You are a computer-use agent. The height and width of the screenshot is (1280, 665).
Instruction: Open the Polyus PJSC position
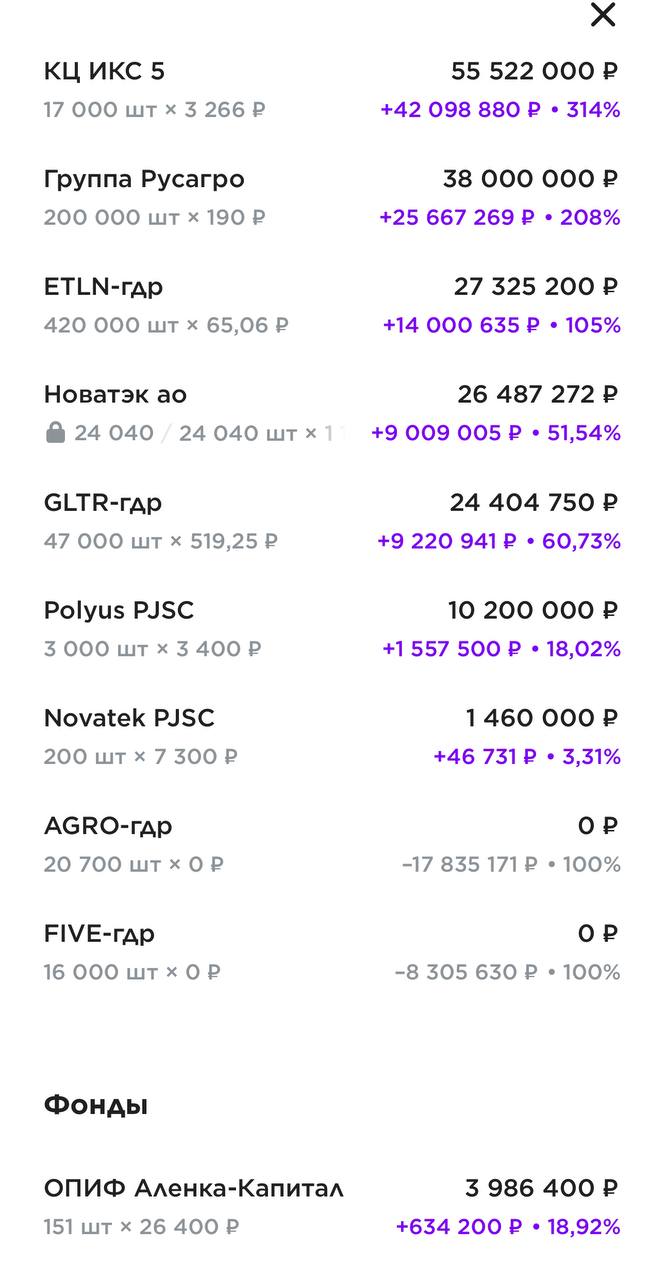(x=119, y=611)
